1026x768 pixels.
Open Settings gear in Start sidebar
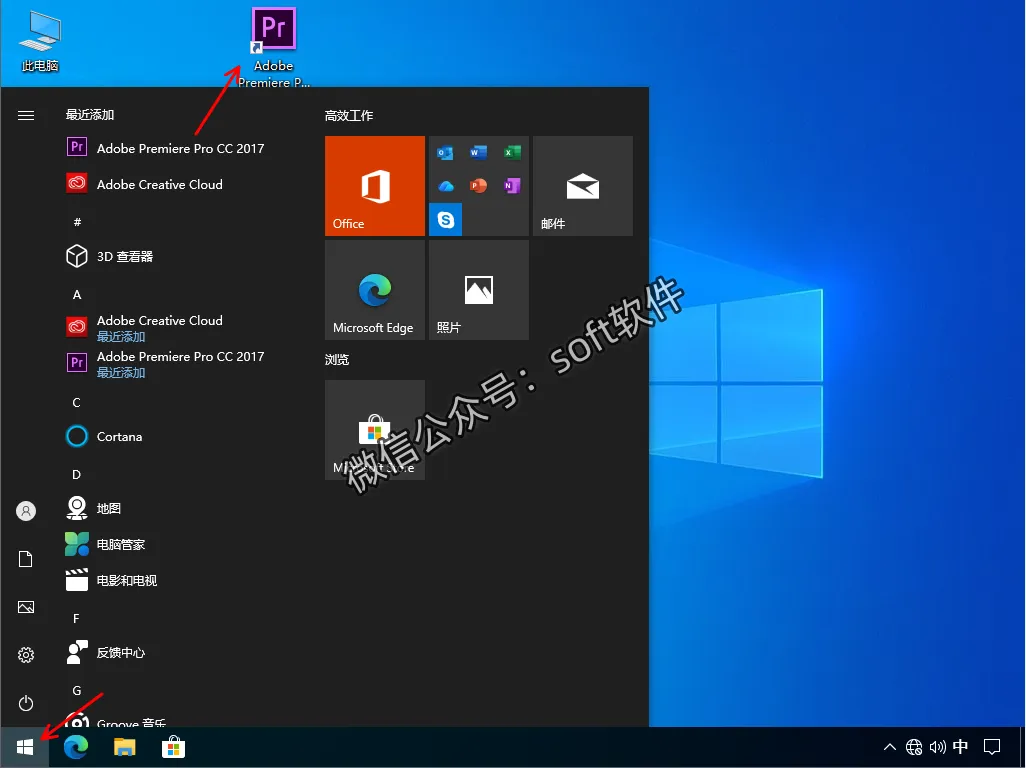(x=26, y=655)
